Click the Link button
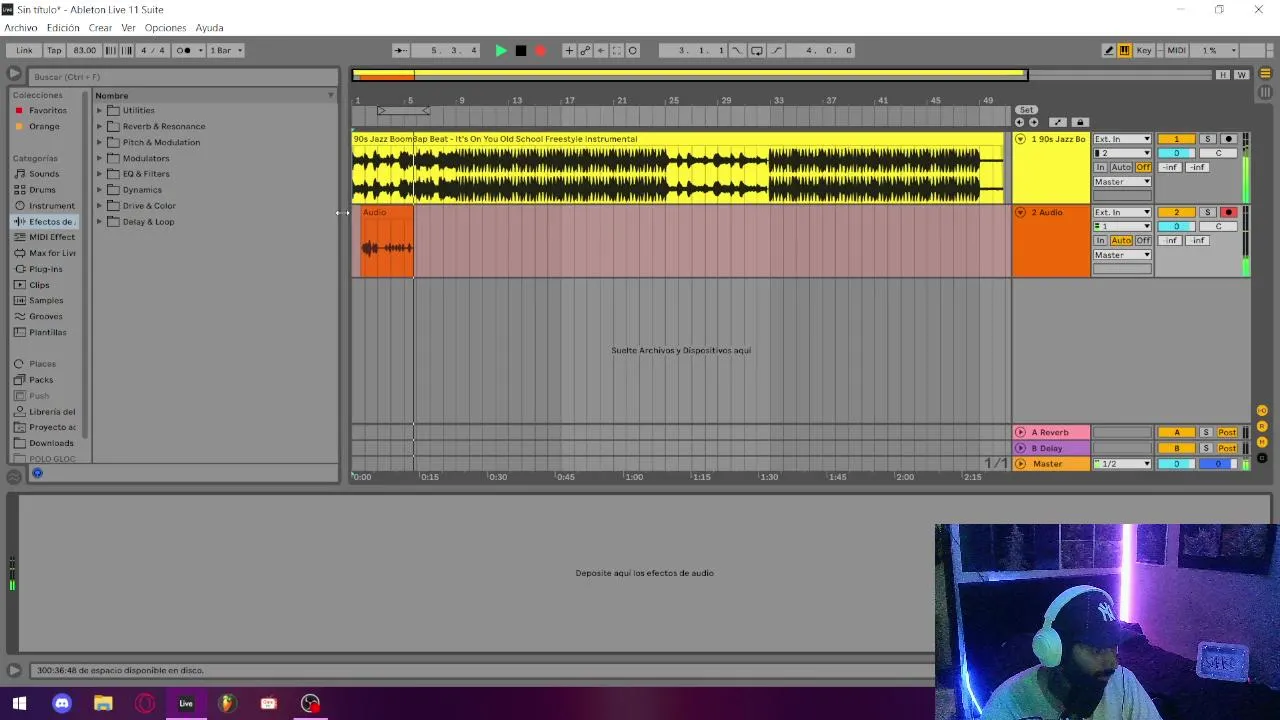The width and height of the screenshot is (1280, 720). click(x=24, y=50)
